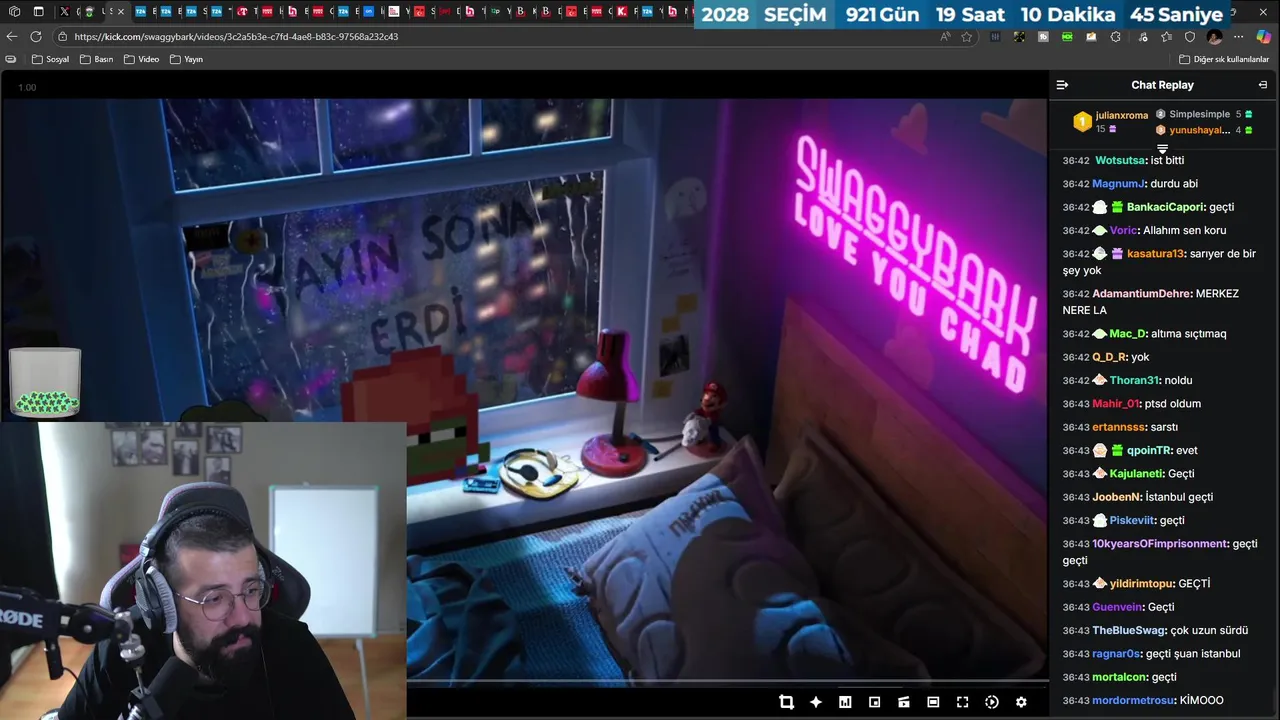Open video player settings gear
The width and height of the screenshot is (1280, 720).
point(1021,702)
